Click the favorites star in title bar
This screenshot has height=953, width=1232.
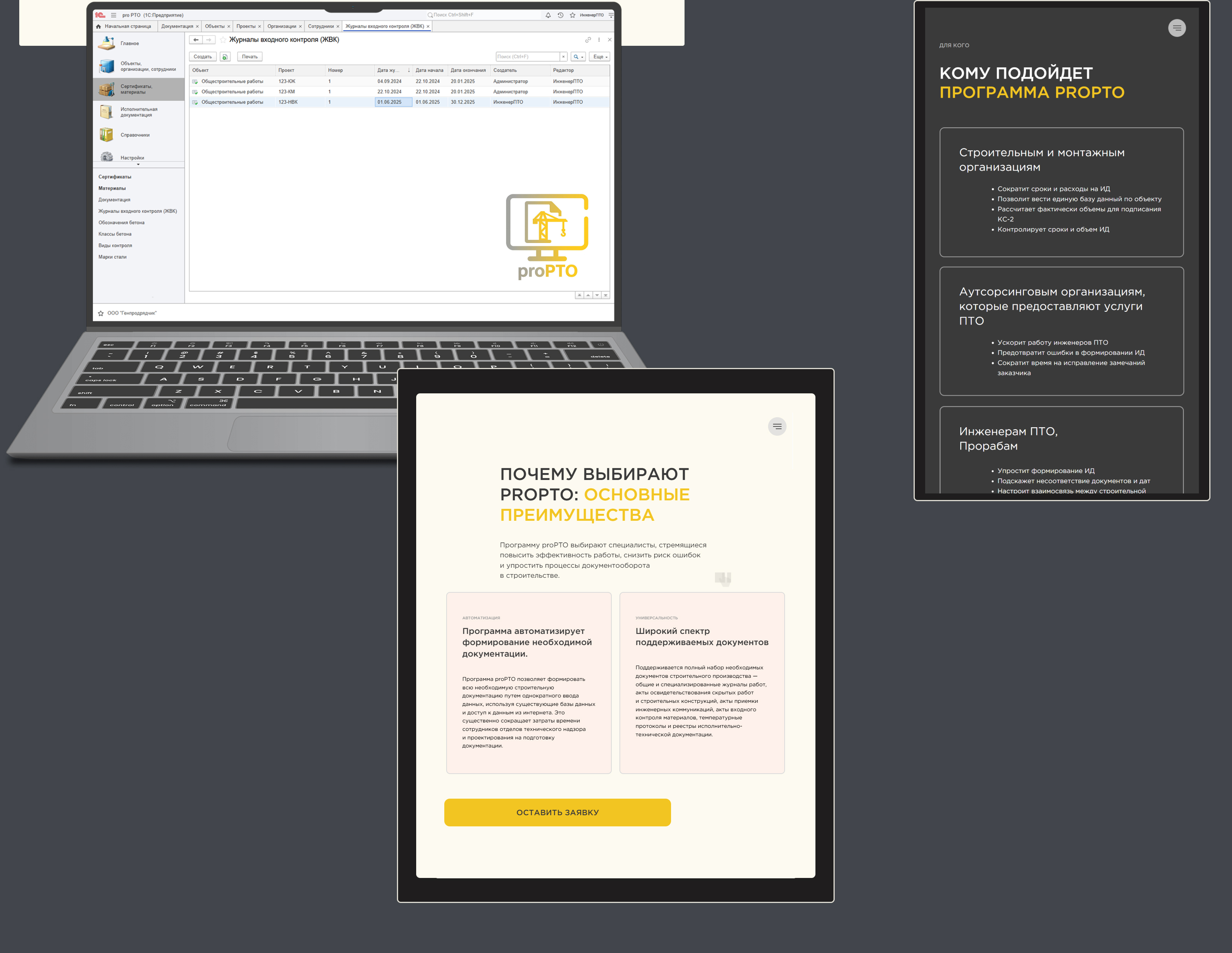(x=572, y=15)
